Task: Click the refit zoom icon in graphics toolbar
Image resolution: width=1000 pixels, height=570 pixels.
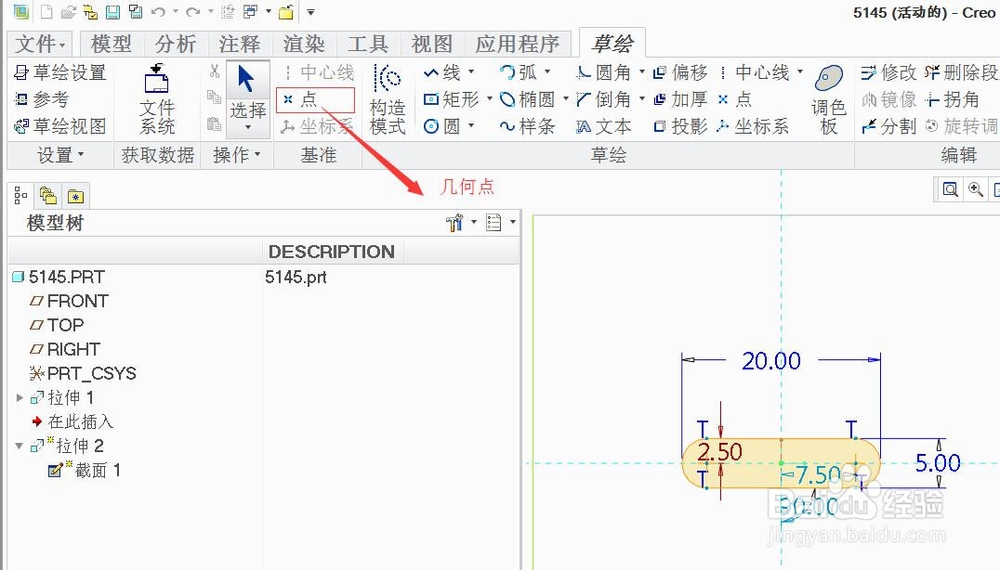Action: coord(950,189)
